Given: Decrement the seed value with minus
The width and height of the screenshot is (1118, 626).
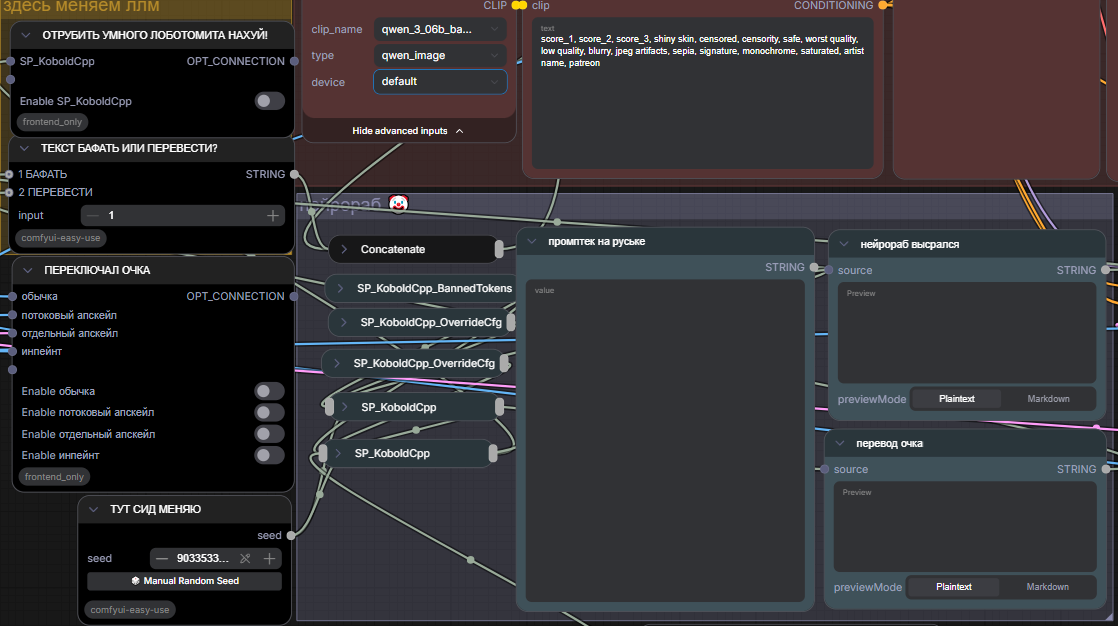Looking at the screenshot, I should pyautogui.click(x=162, y=558).
